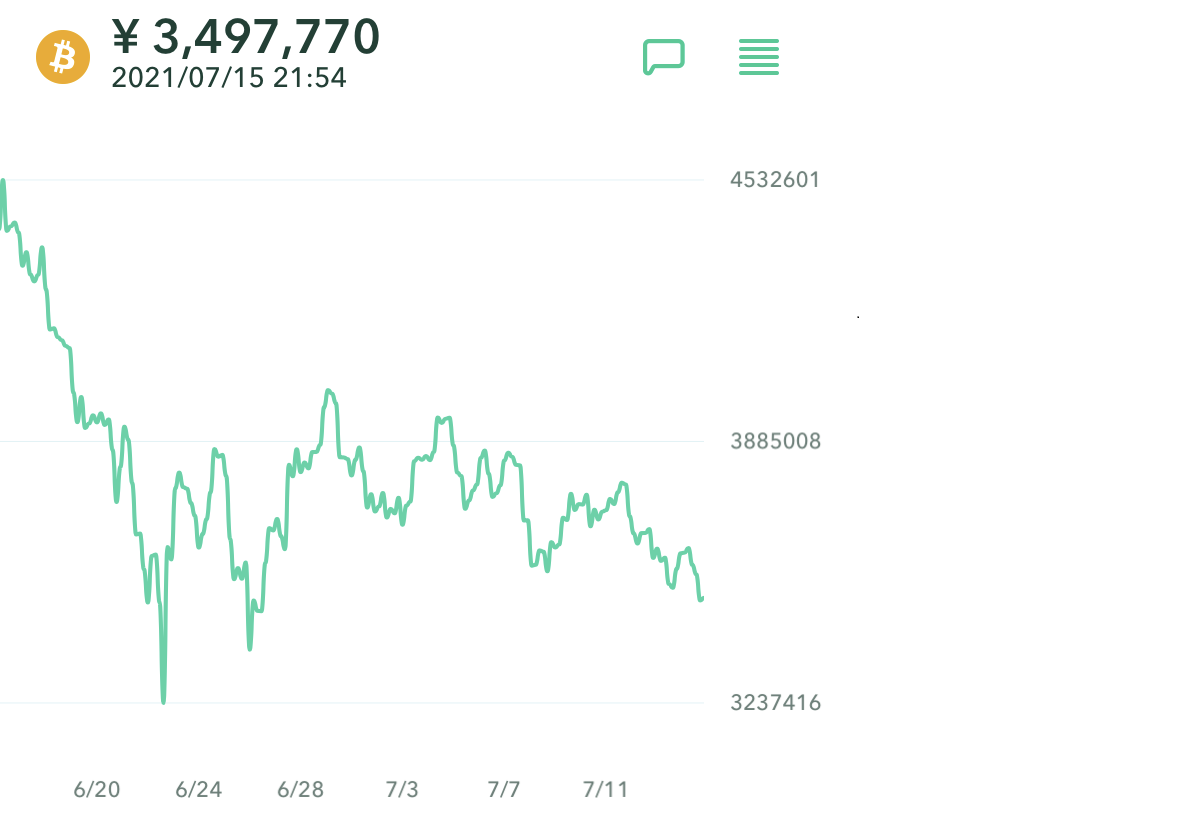This screenshot has width=1200, height=826.
Task: Select the 6/28 date axis label
Action: (x=300, y=790)
